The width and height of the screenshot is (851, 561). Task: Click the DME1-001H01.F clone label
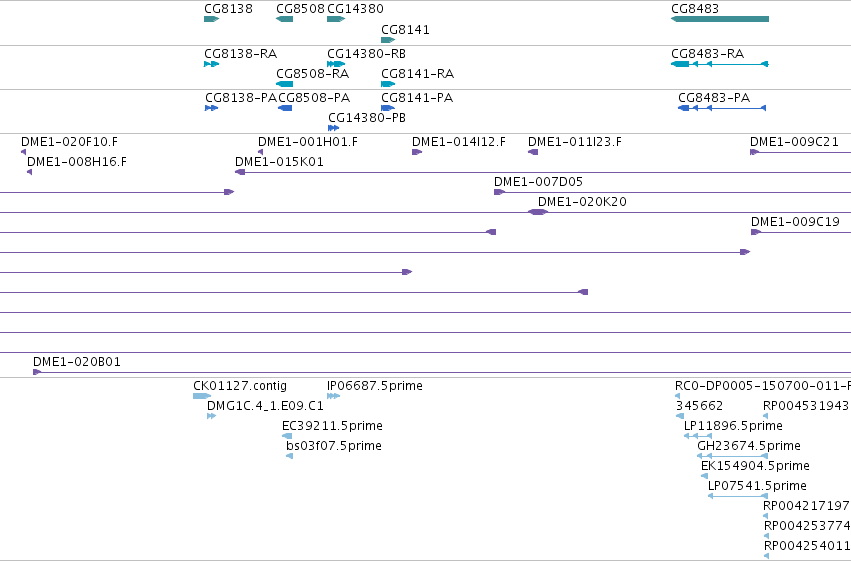(308, 142)
